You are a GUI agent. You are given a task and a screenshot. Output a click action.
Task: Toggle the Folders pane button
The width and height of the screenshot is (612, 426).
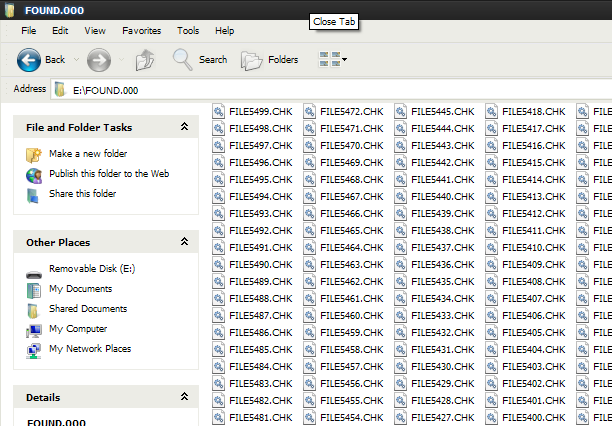[x=270, y=60]
